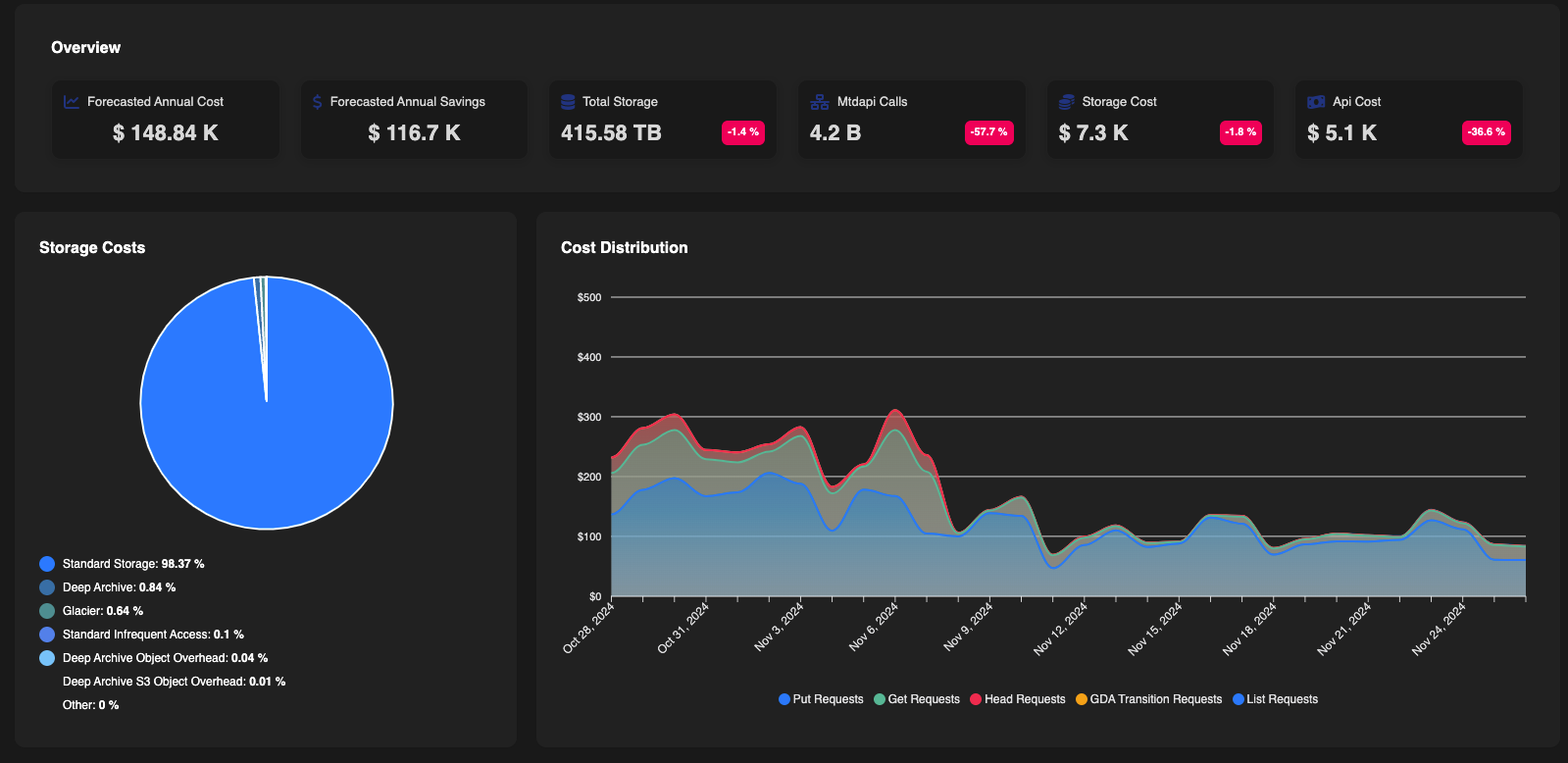1568x763 pixels.
Task: Toggle Get Requests legend item
Action: click(917, 699)
